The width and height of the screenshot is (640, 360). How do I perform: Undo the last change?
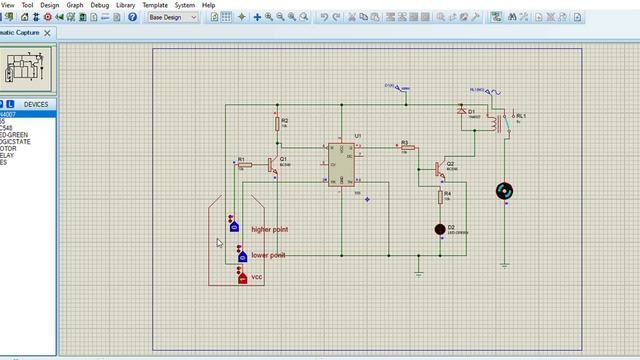[324, 17]
